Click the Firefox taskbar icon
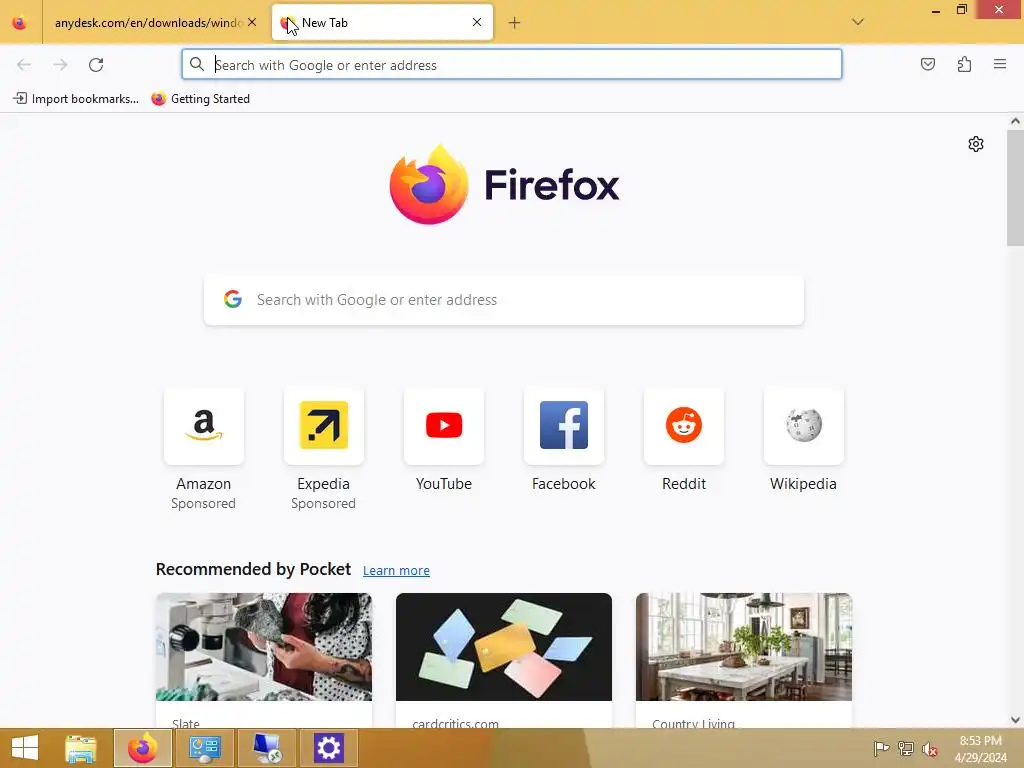This screenshot has width=1024, height=768. tap(142, 748)
